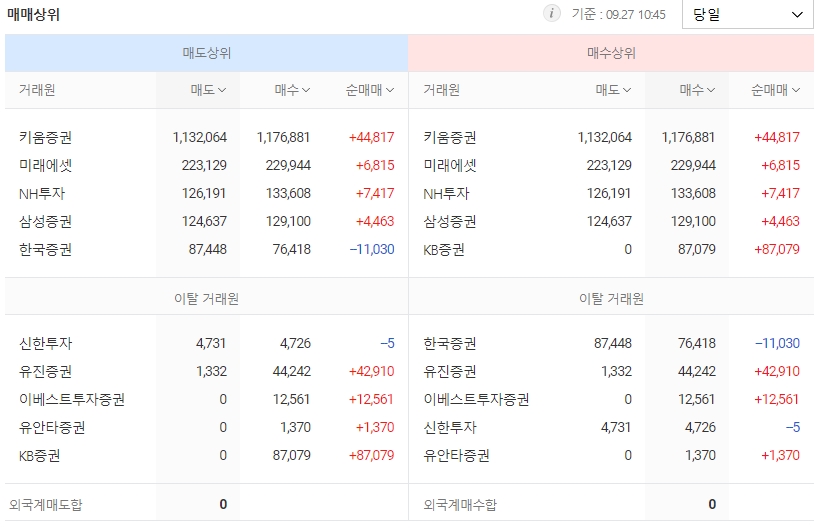Sort 매도상위 table by 매수 column

click(x=292, y=90)
